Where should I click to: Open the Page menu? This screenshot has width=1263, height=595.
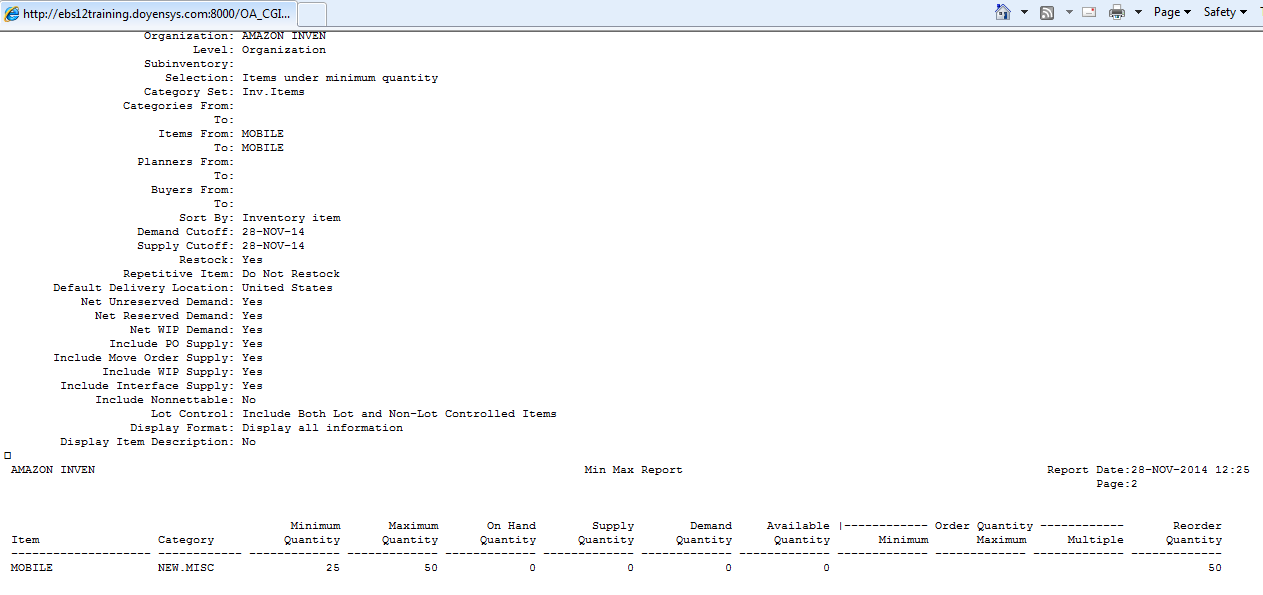point(1172,12)
